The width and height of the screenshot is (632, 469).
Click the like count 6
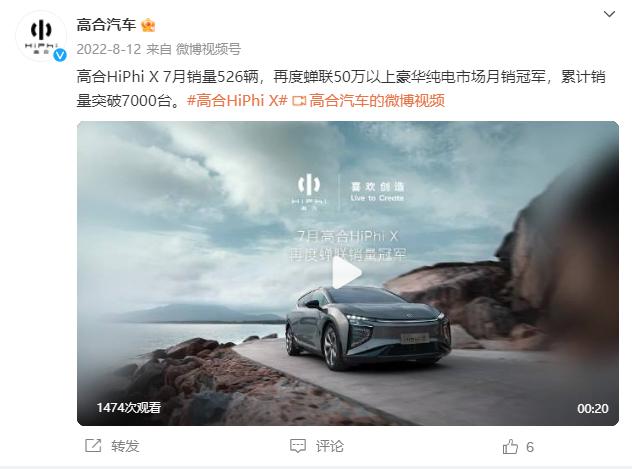(530, 447)
